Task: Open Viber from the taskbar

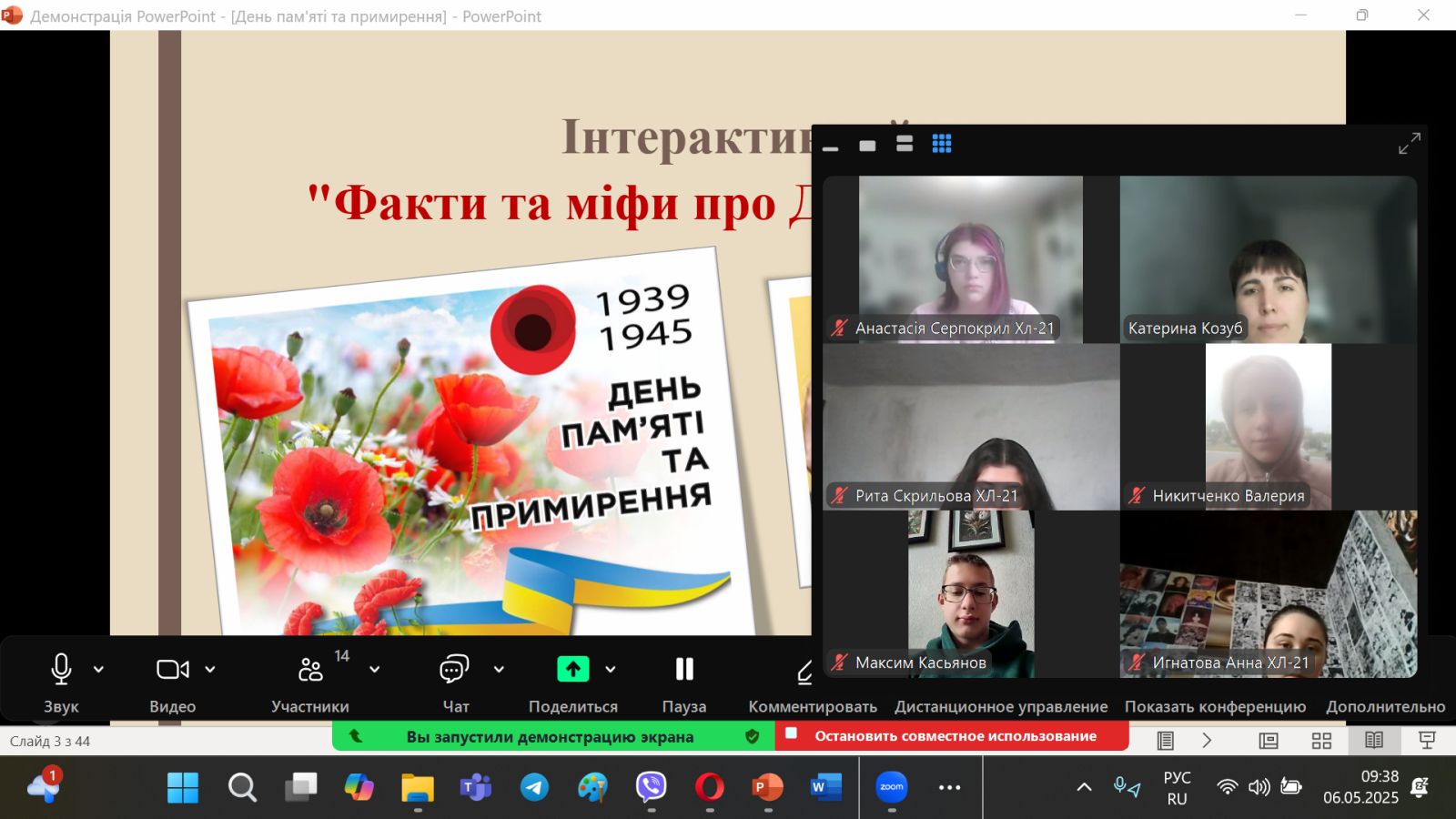Action: 652,787
